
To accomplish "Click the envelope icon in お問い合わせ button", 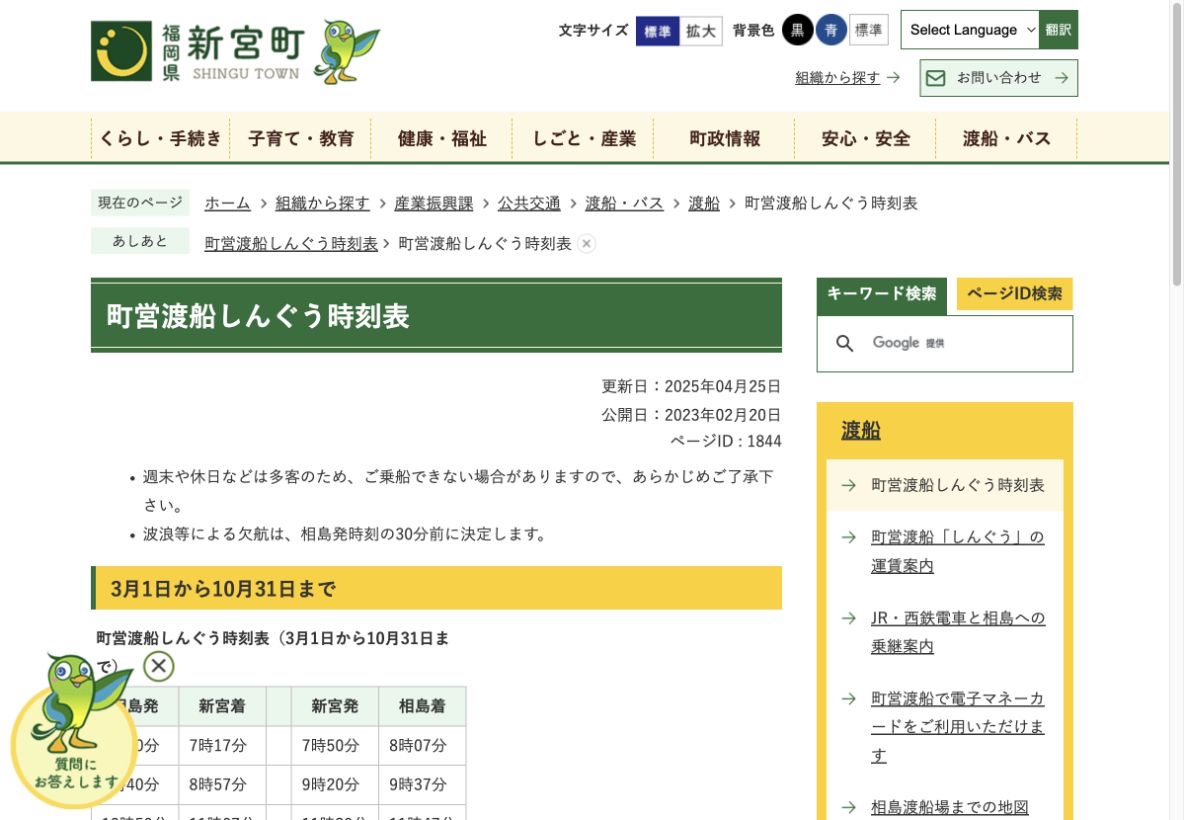I will tap(935, 78).
